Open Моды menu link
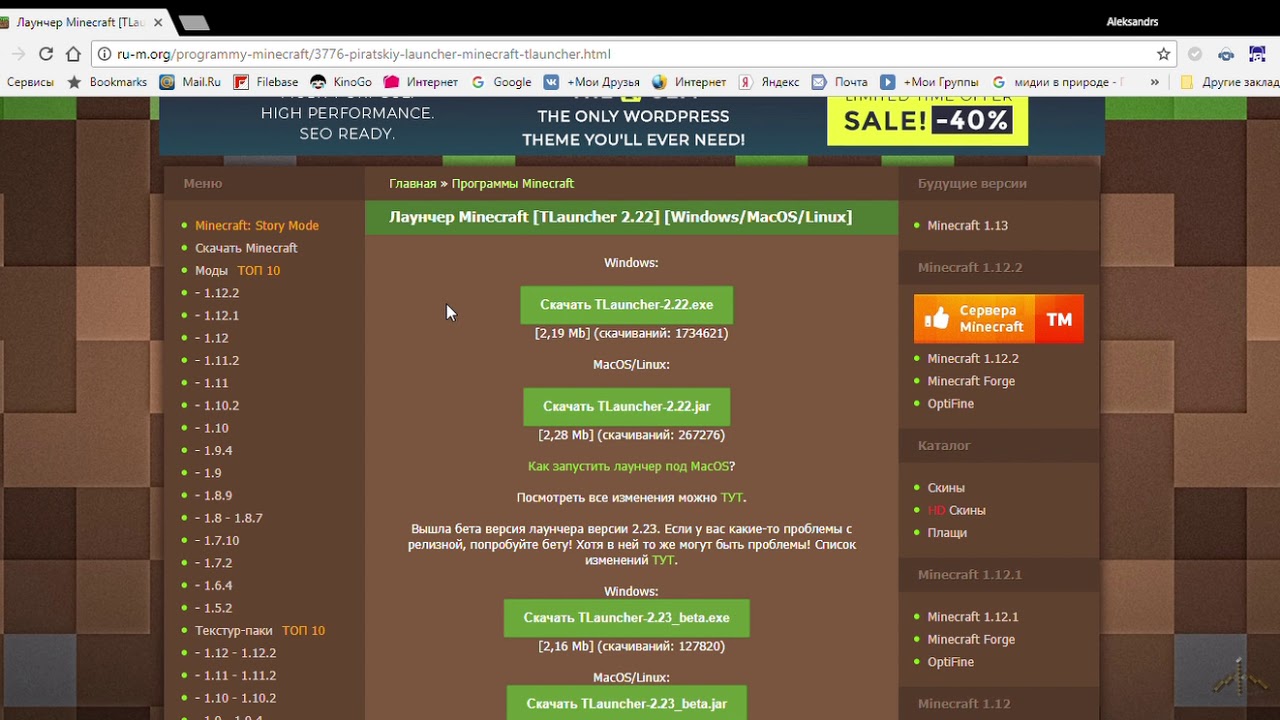This screenshot has width=1280, height=720. click(211, 271)
